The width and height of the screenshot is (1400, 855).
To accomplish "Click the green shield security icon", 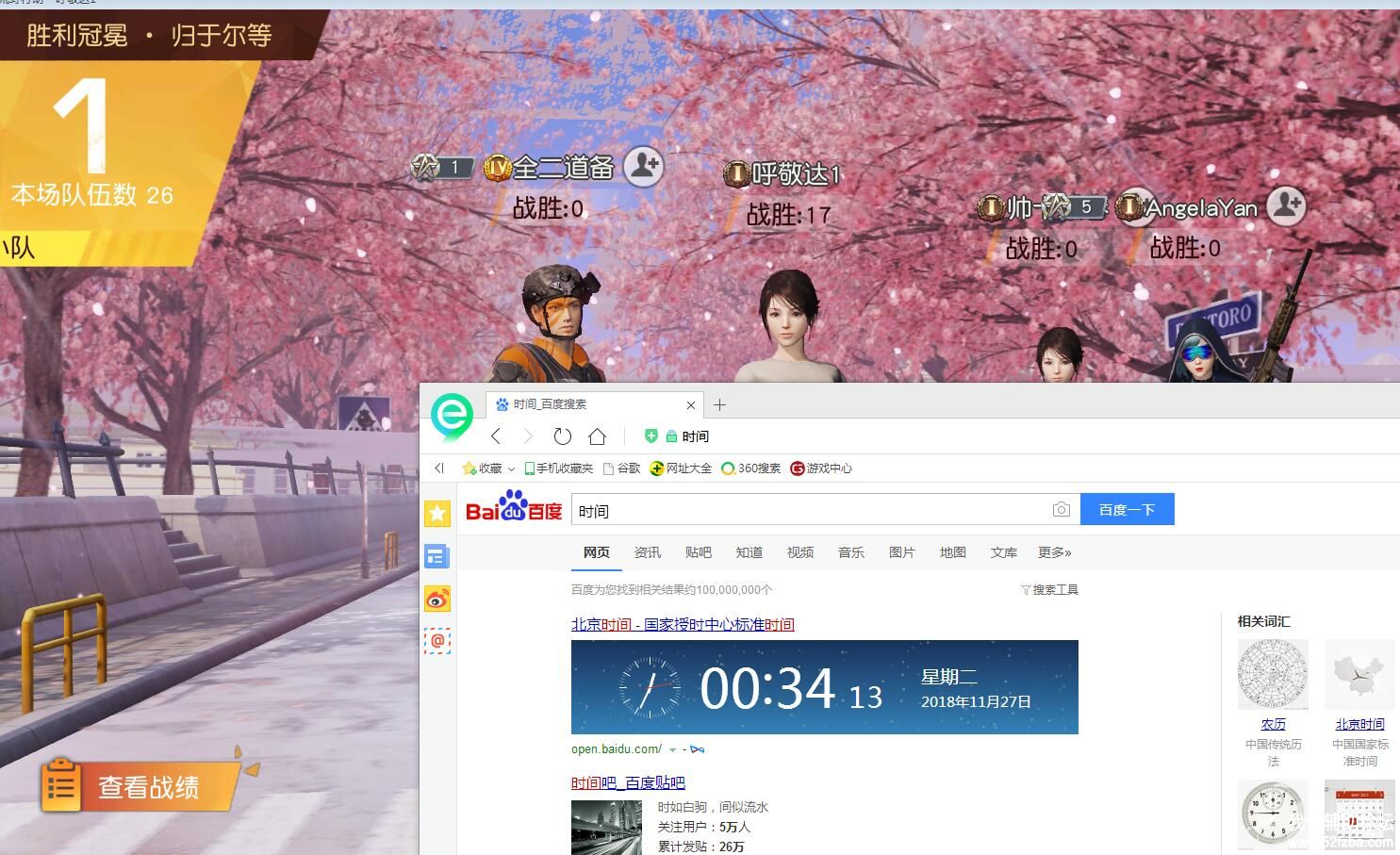I will 651,436.
